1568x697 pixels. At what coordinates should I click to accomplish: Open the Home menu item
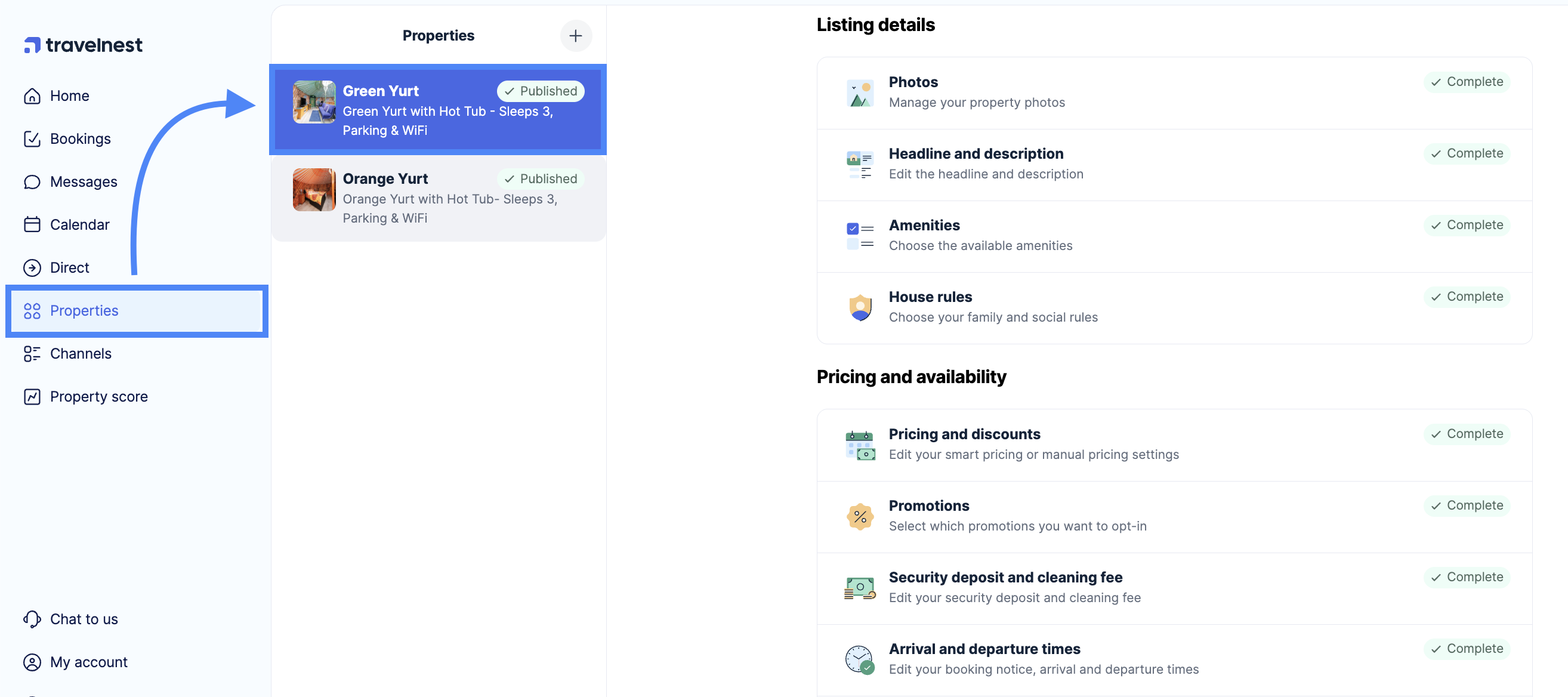pyautogui.click(x=69, y=96)
